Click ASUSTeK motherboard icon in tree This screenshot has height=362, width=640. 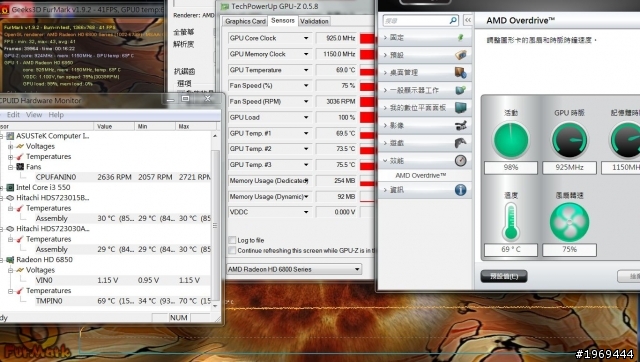[x=10, y=136]
